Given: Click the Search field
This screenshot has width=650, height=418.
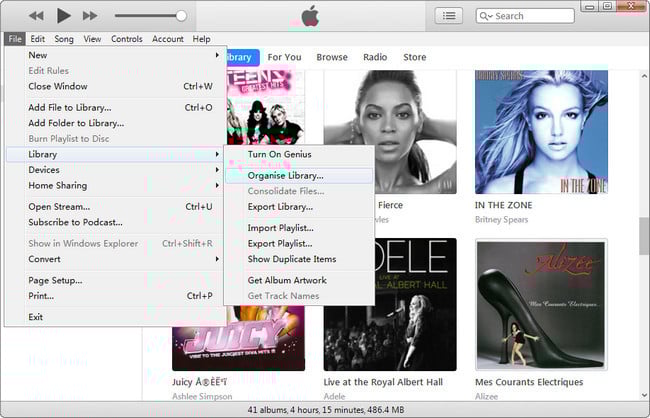Looking at the screenshot, I should 525,16.
